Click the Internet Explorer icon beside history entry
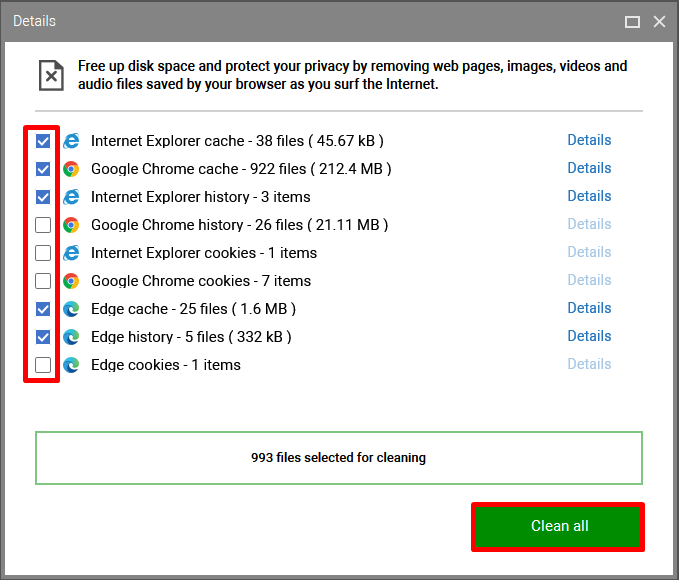Screen dimensions: 679x580 (71, 197)
